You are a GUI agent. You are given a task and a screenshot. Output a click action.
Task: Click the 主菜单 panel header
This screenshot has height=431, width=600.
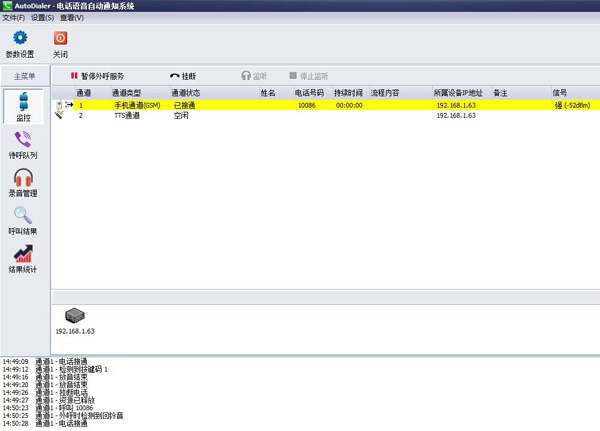pos(25,75)
